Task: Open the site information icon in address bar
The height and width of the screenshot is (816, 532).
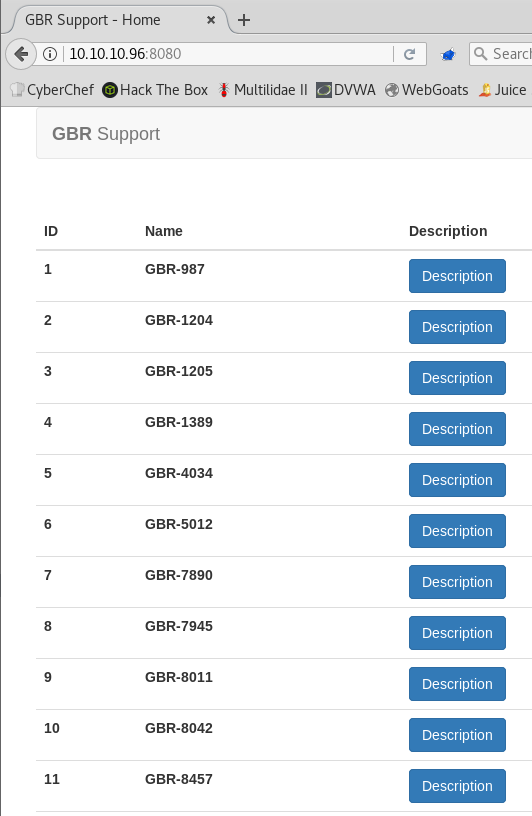Action: (x=50, y=54)
